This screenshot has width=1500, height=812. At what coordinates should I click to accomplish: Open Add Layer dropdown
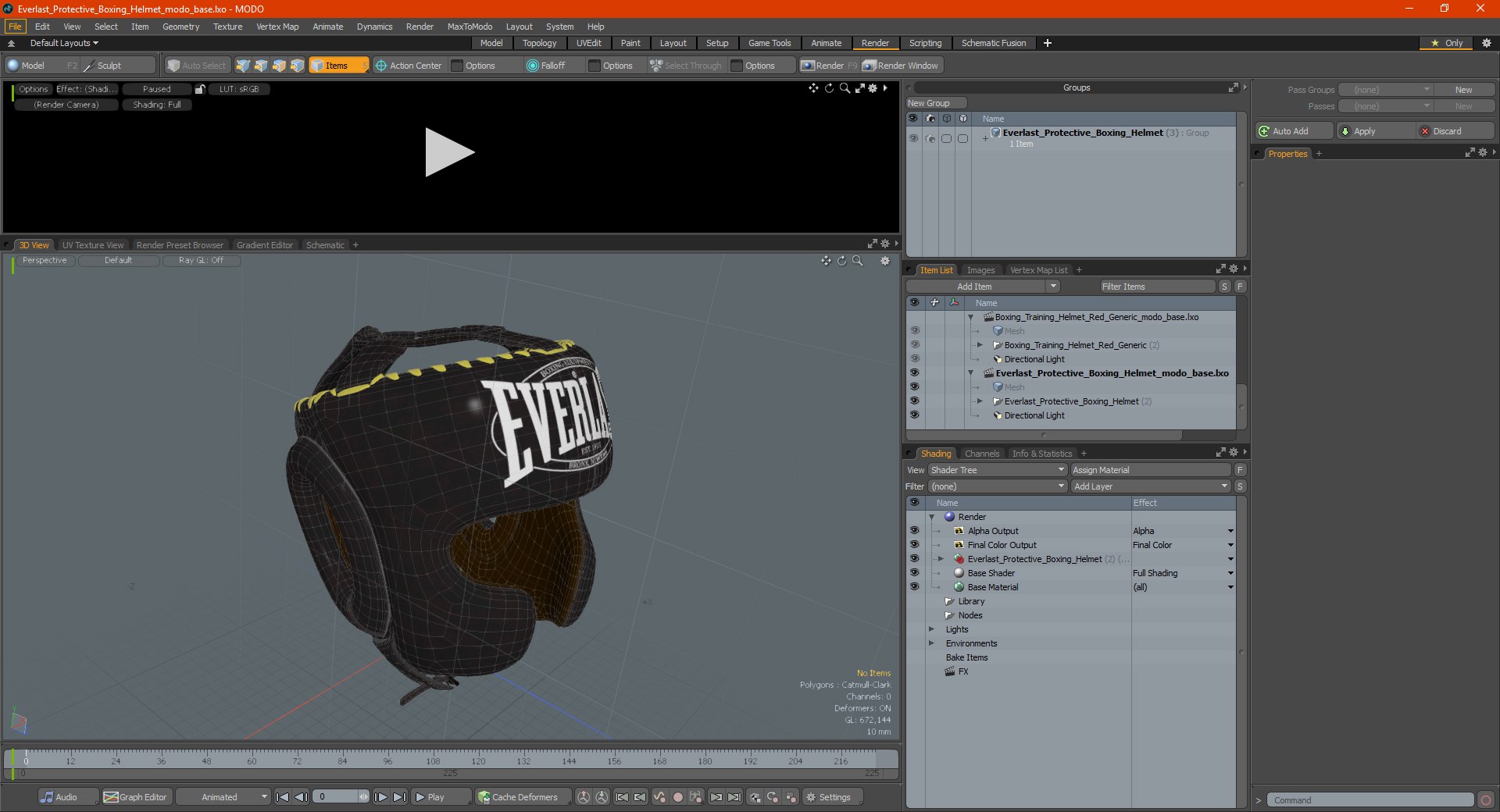(1151, 486)
